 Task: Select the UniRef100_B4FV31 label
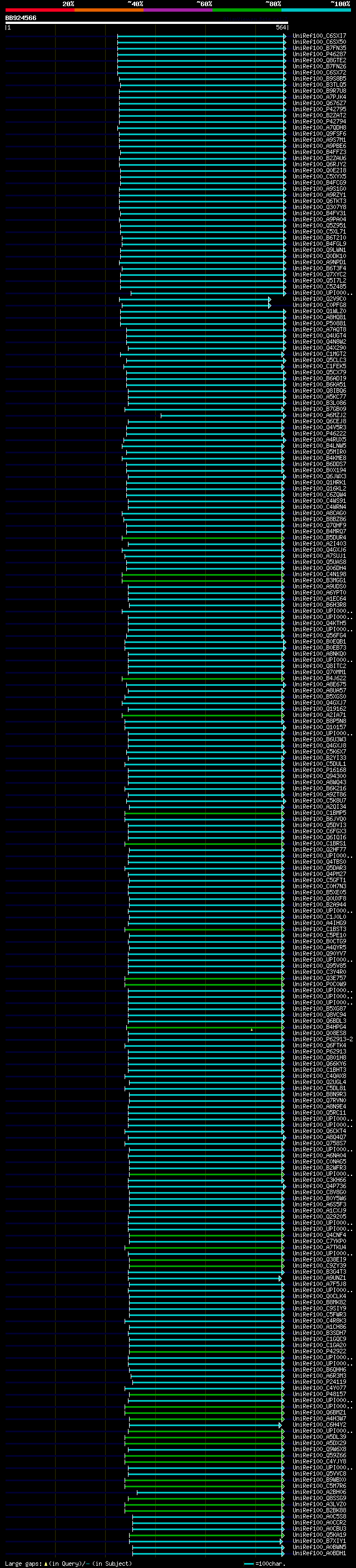coord(319,213)
